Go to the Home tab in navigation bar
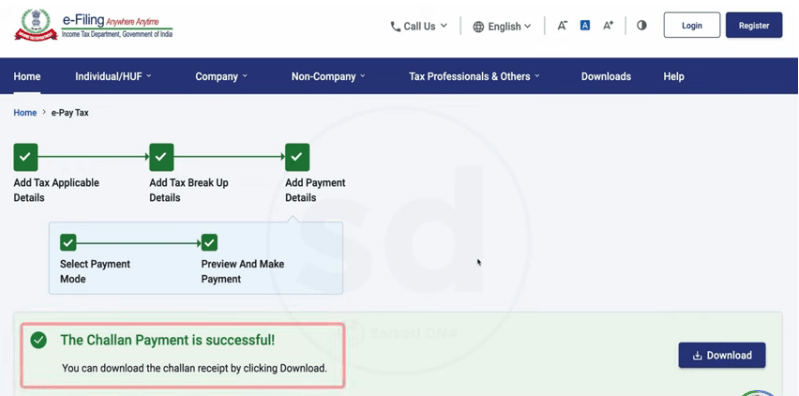The height and width of the screenshot is (396, 799). [x=27, y=76]
